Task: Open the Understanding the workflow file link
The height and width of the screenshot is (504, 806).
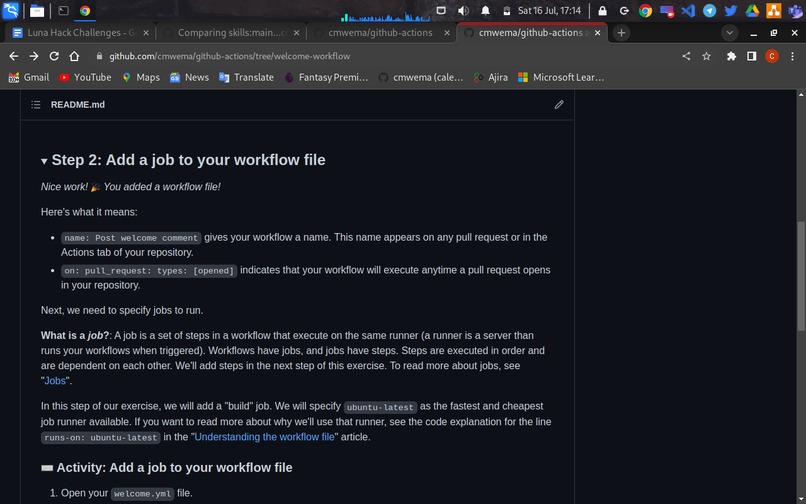Action: (x=264, y=437)
